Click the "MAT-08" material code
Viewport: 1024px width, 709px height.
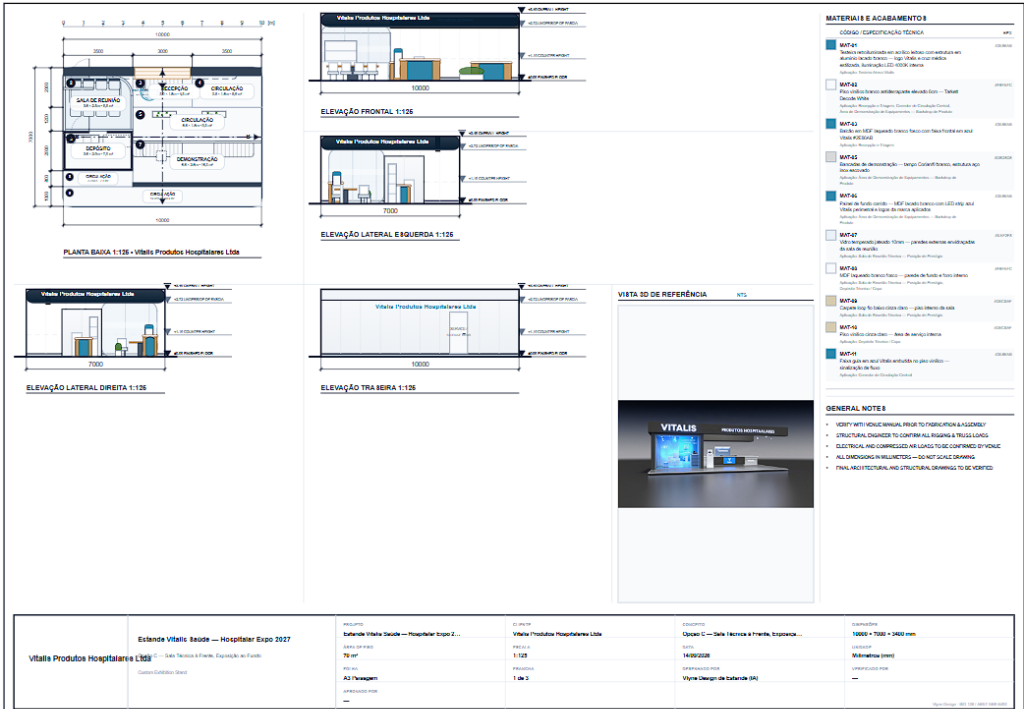[x=848, y=268]
